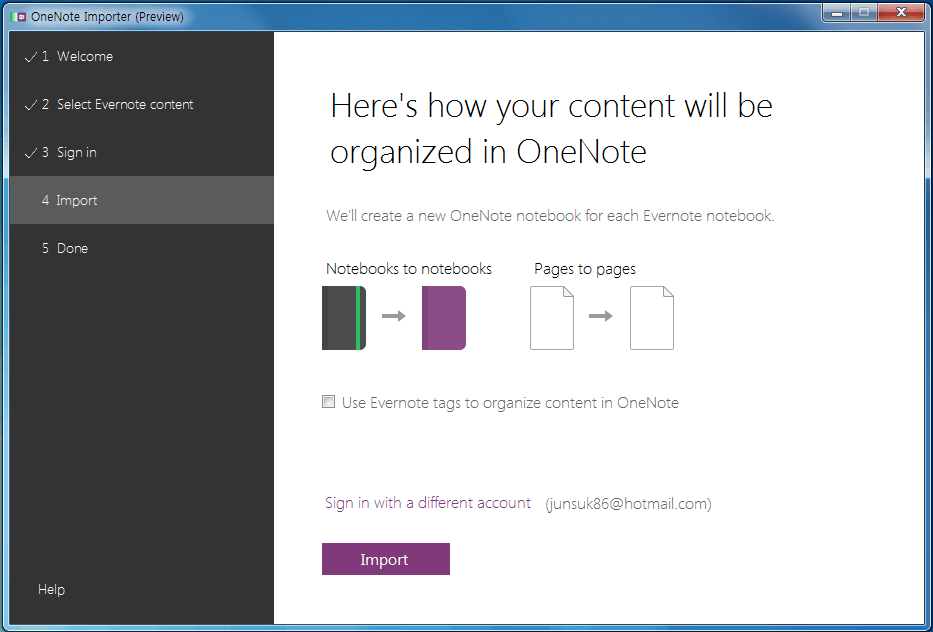Jump to step 5 Done
The image size is (933, 632).
point(72,249)
